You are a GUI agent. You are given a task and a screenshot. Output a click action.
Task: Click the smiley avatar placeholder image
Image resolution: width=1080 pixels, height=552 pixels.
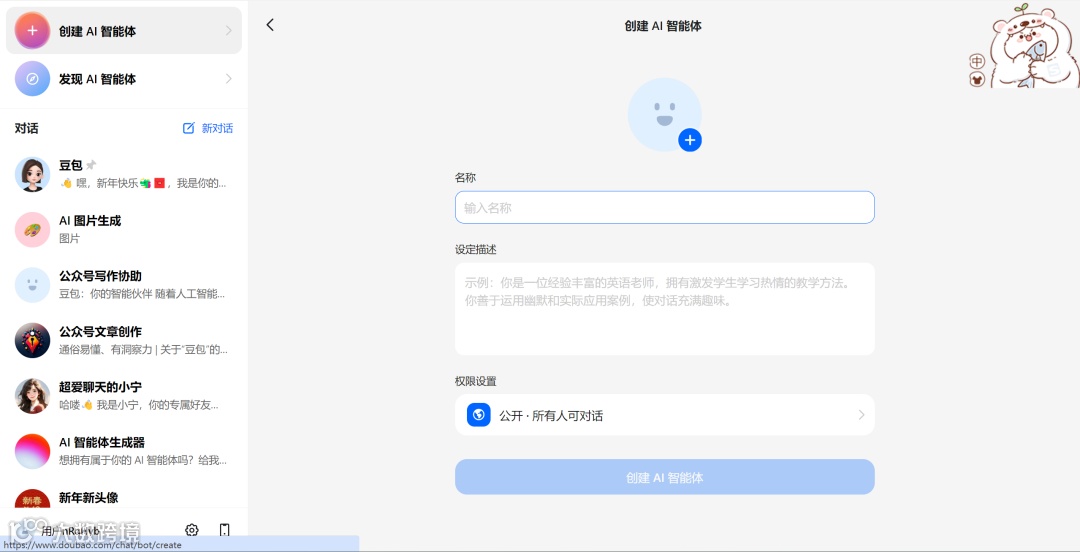[x=664, y=114]
